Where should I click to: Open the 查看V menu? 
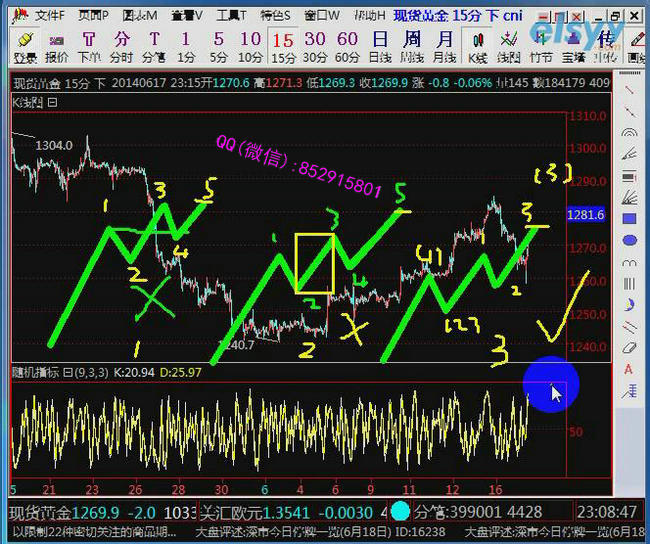[185, 15]
